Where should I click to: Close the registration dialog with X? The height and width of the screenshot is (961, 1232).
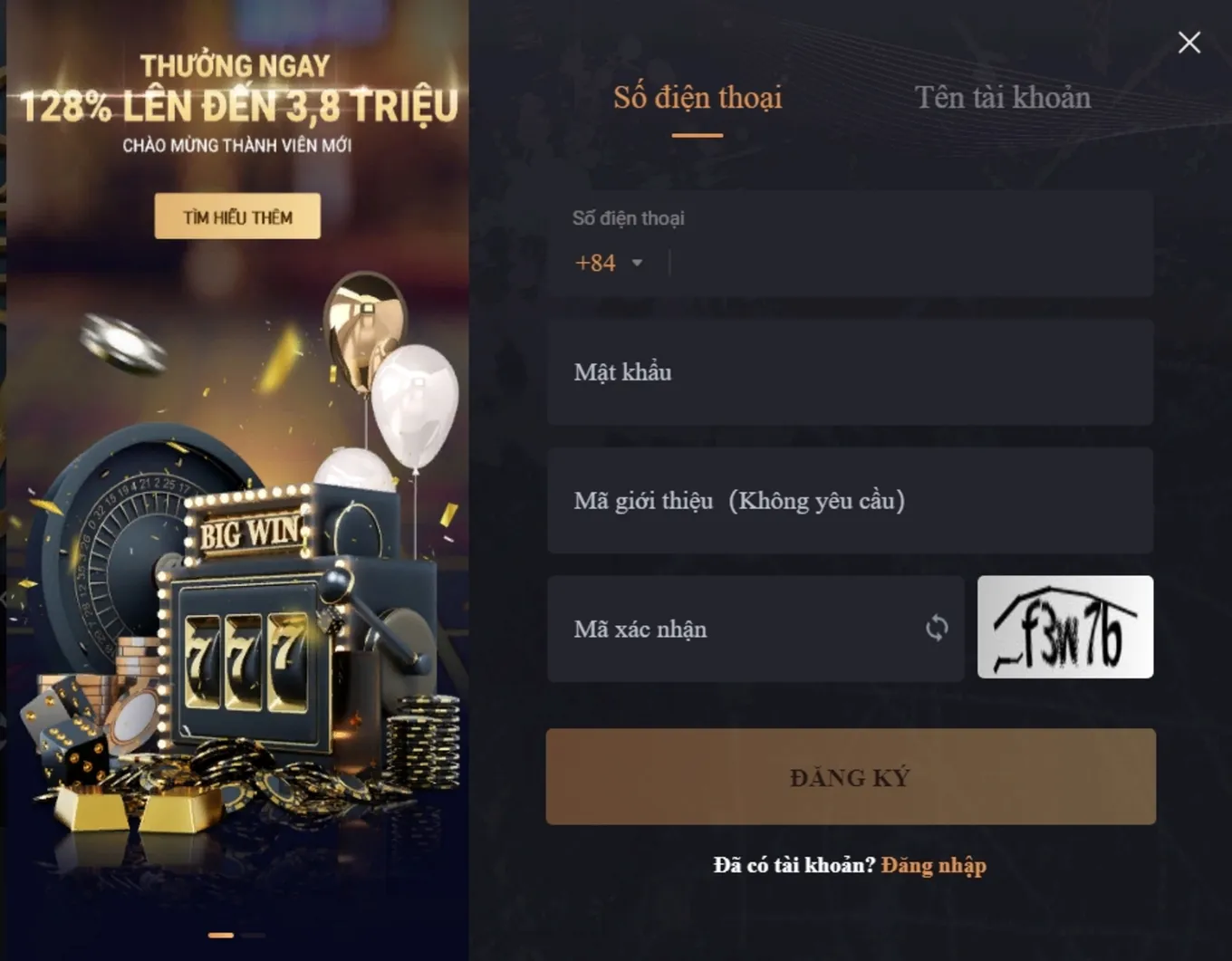pyautogui.click(x=1189, y=43)
